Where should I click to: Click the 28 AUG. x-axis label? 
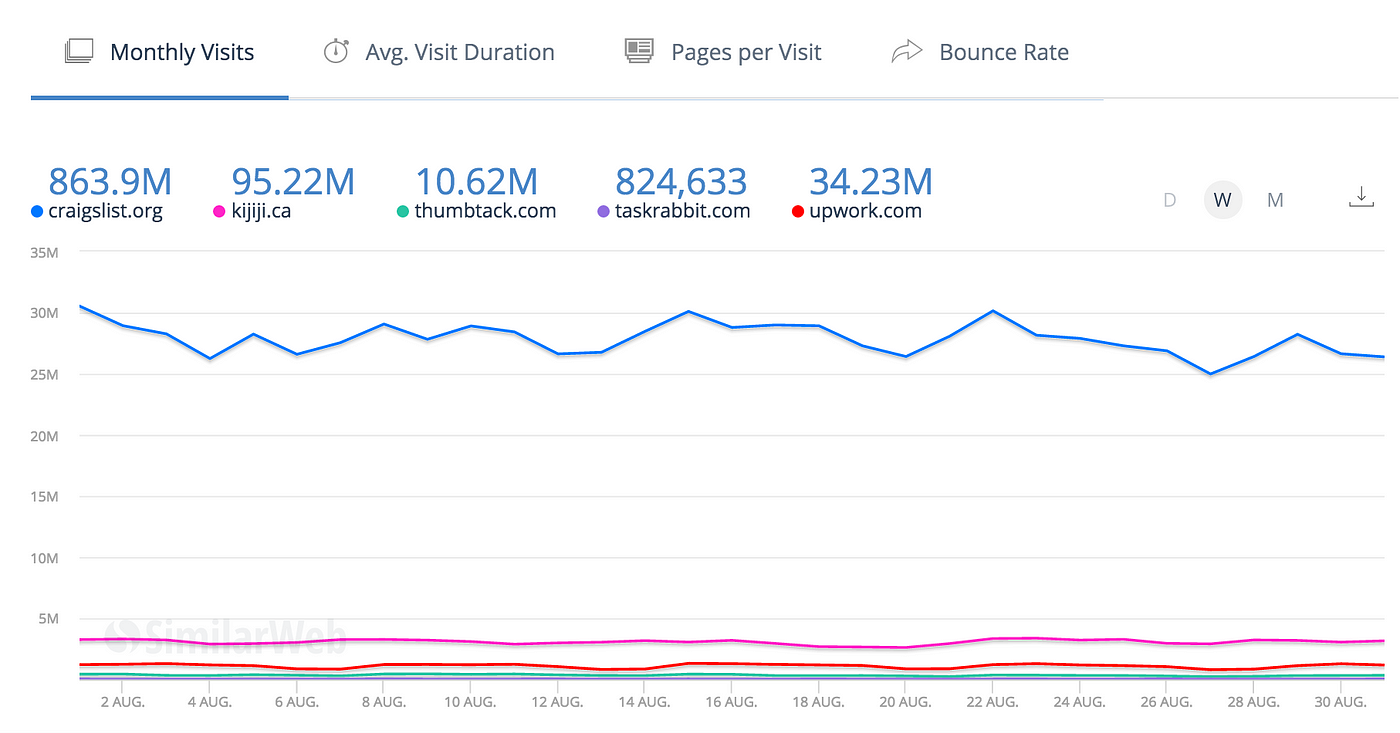[1252, 702]
